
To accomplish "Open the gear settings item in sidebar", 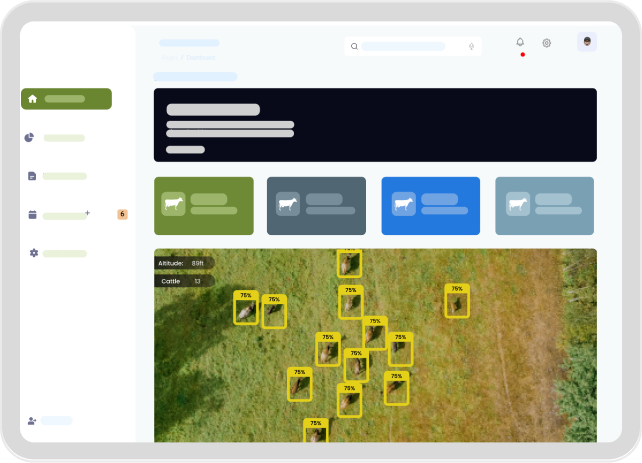I will 33,253.
